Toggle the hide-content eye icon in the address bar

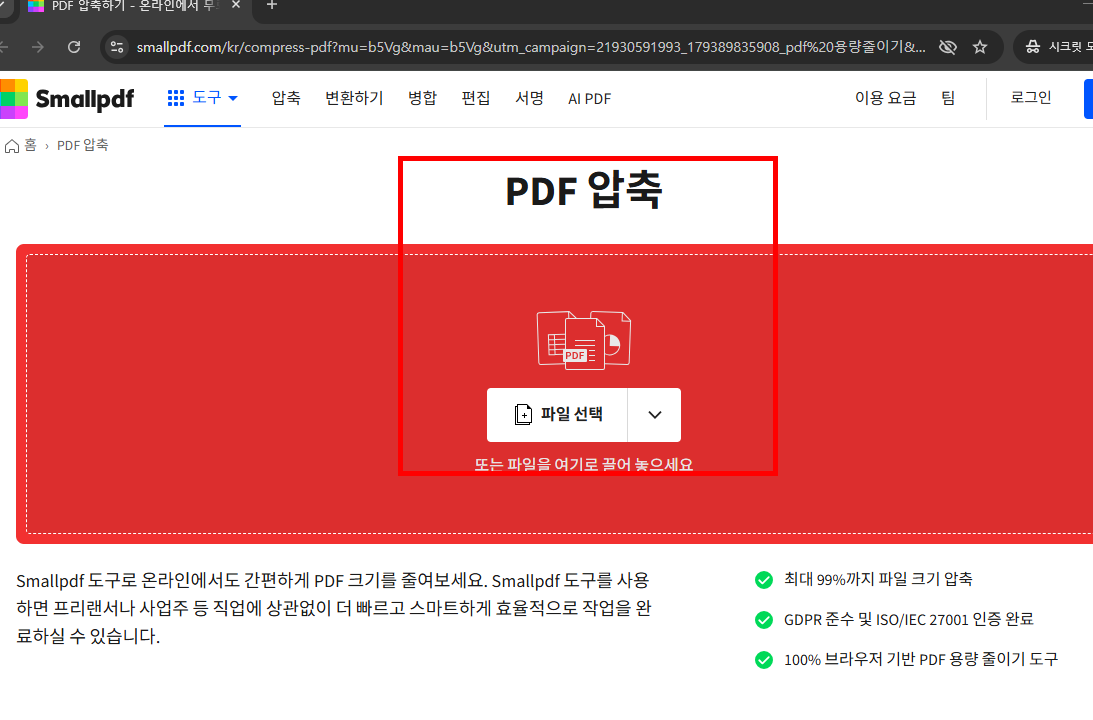pos(947,46)
